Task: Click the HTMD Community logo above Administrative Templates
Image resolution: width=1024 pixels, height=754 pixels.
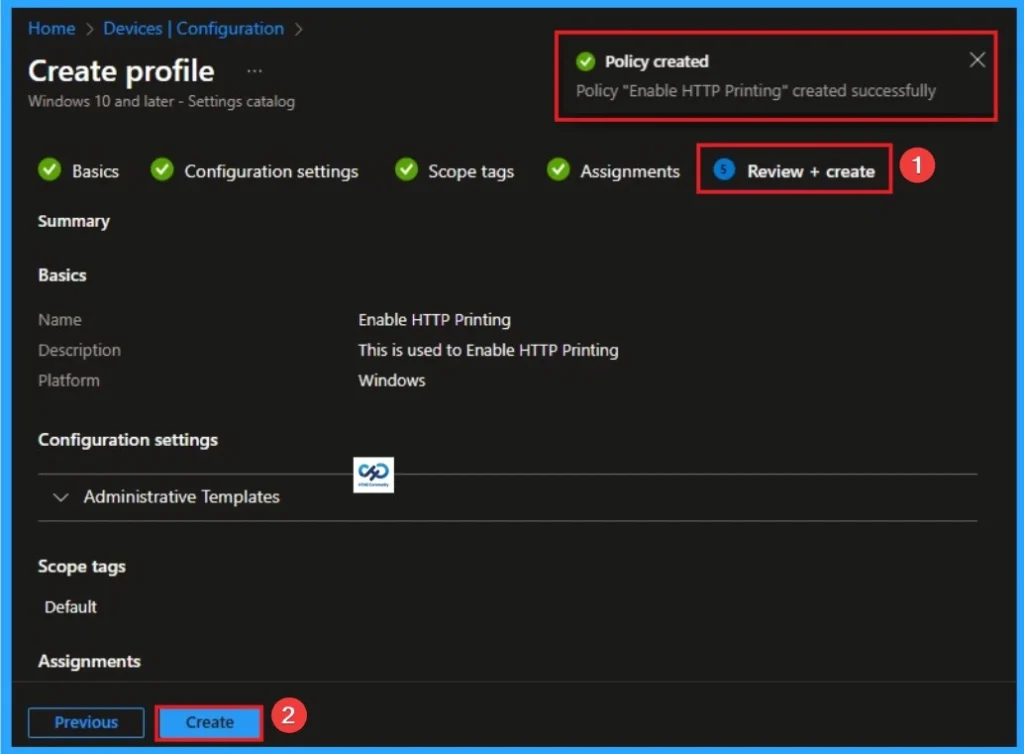Action: [373, 475]
